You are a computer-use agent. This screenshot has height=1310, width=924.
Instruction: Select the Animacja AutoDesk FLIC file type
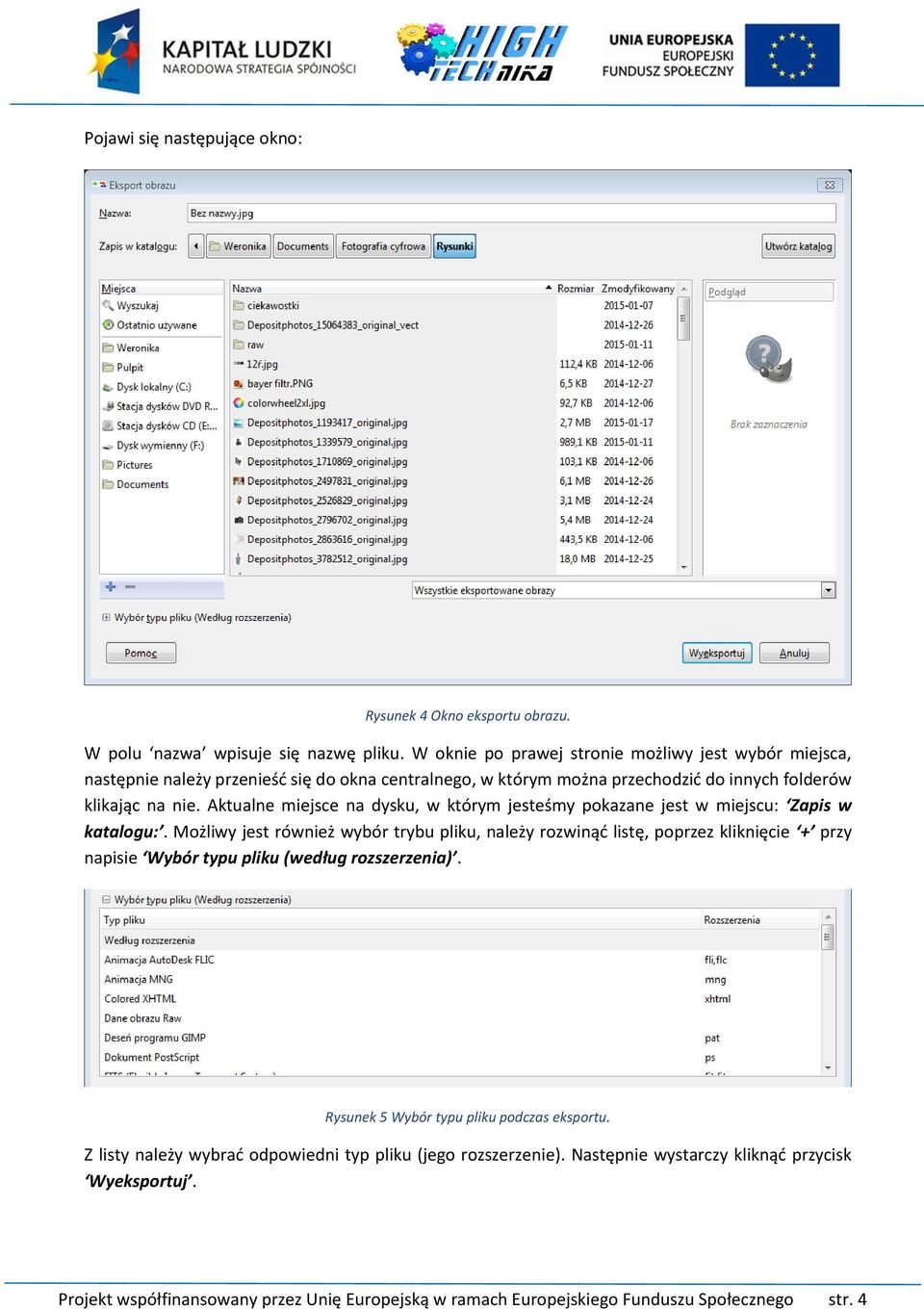[x=461, y=960]
